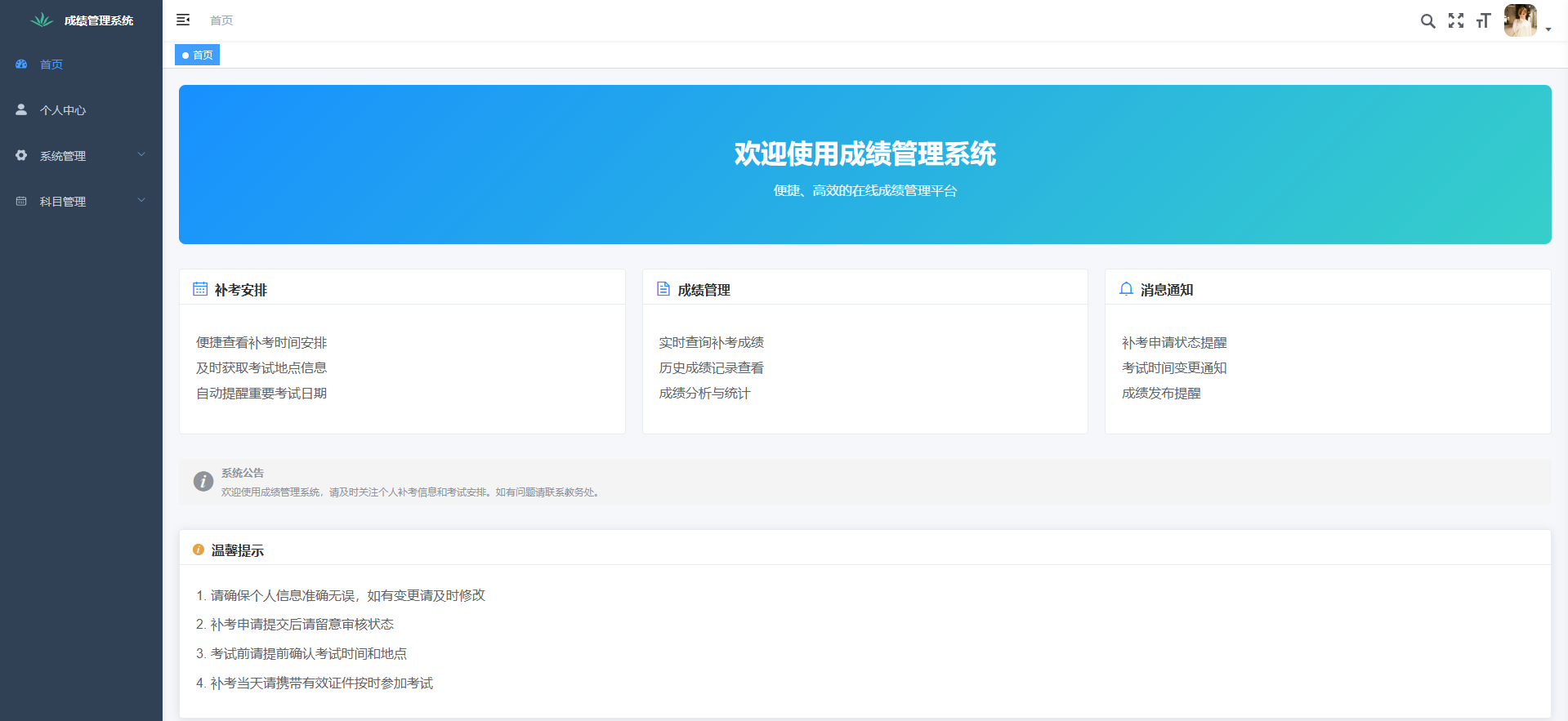
Task: Collapse sidebar with hamburger icon
Action: (183, 20)
